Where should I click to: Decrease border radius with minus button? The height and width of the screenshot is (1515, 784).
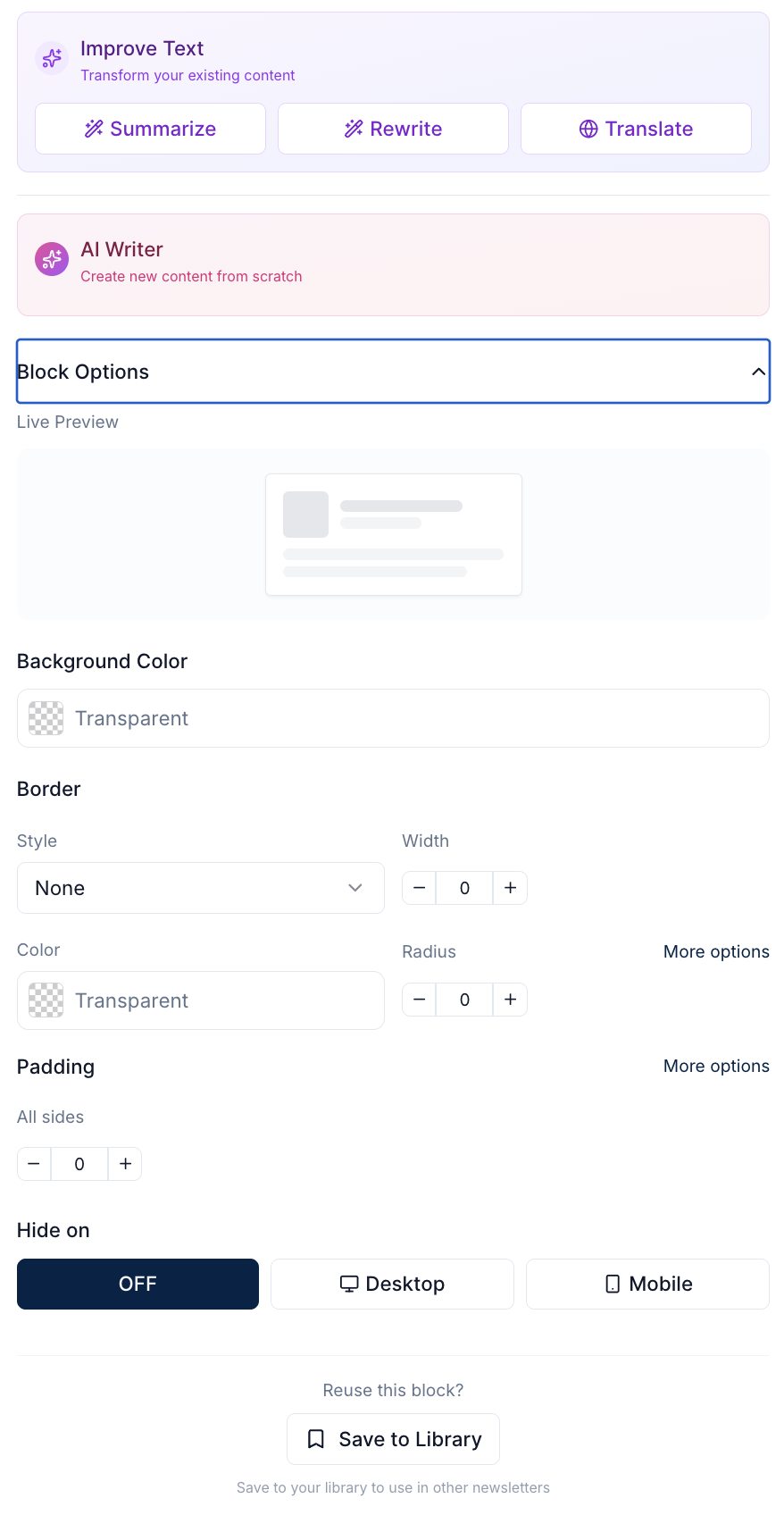[419, 1000]
